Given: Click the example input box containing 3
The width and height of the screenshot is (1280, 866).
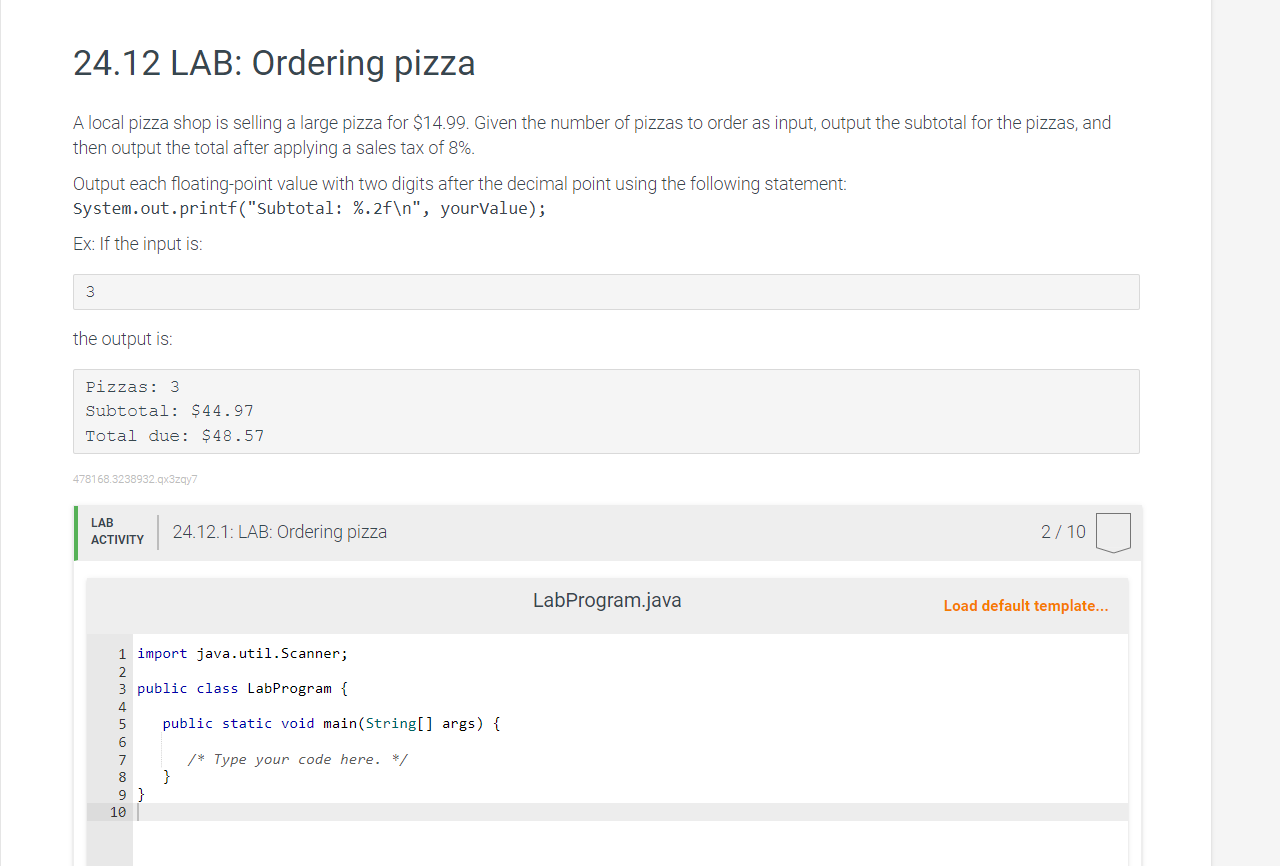Looking at the screenshot, I should [x=606, y=292].
